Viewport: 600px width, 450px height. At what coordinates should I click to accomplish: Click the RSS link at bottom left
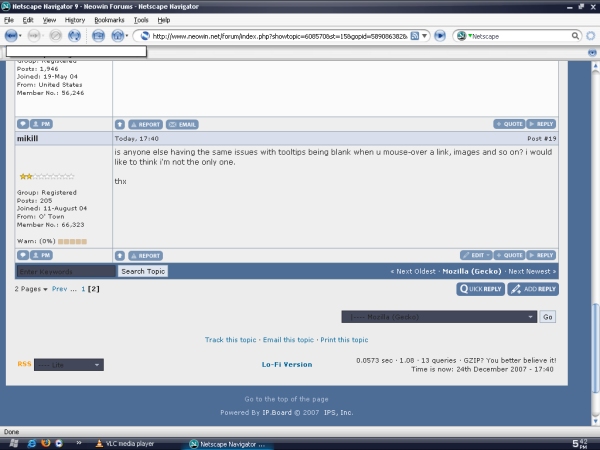pyautogui.click(x=24, y=364)
